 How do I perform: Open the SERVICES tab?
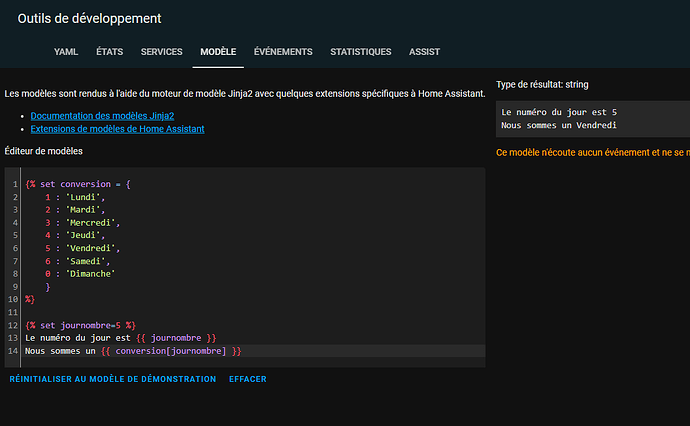click(161, 52)
